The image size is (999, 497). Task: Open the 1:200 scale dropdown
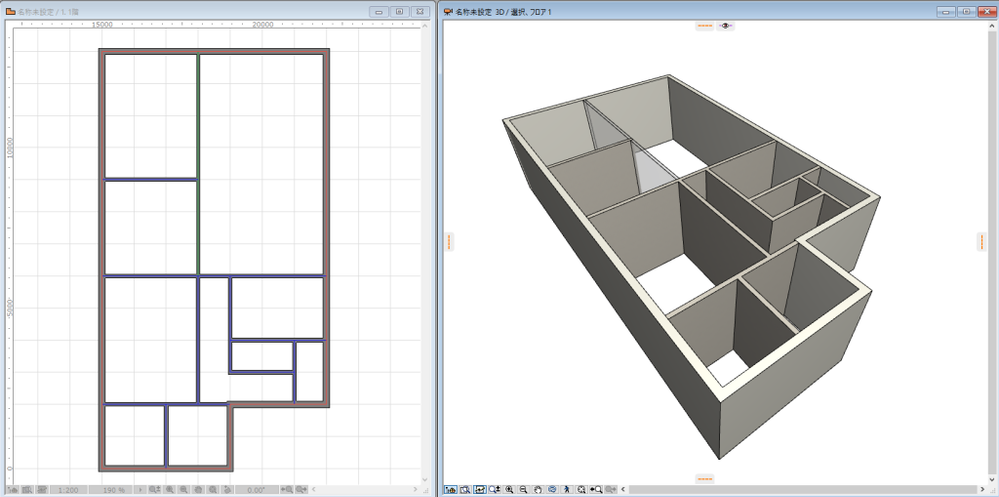tap(68, 490)
